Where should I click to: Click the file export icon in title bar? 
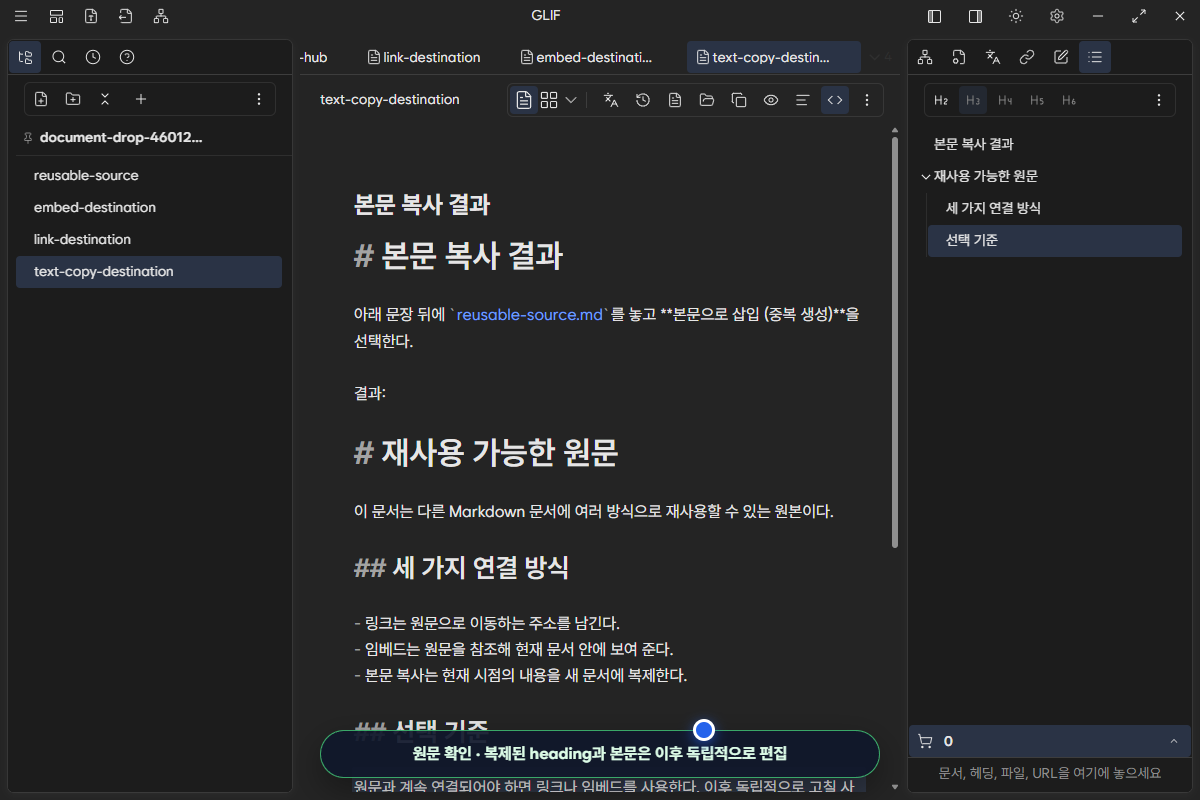91,16
